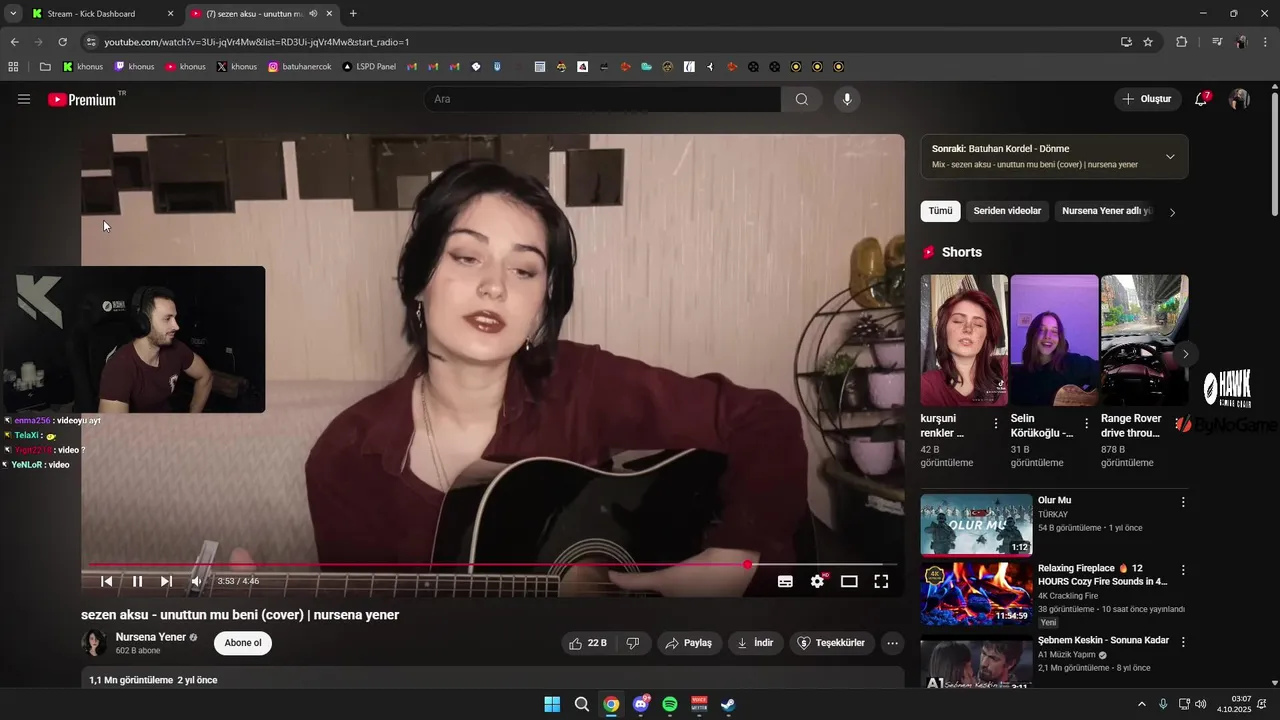
Task: Open Relaxing Fireplace video title
Action: [x=1102, y=574]
